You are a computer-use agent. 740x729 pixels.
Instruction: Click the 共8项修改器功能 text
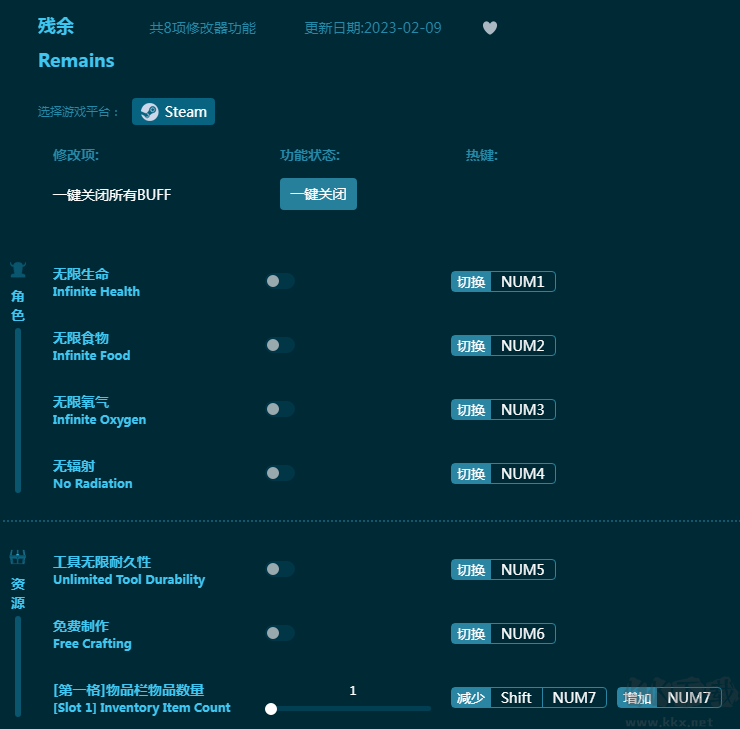tap(202, 28)
